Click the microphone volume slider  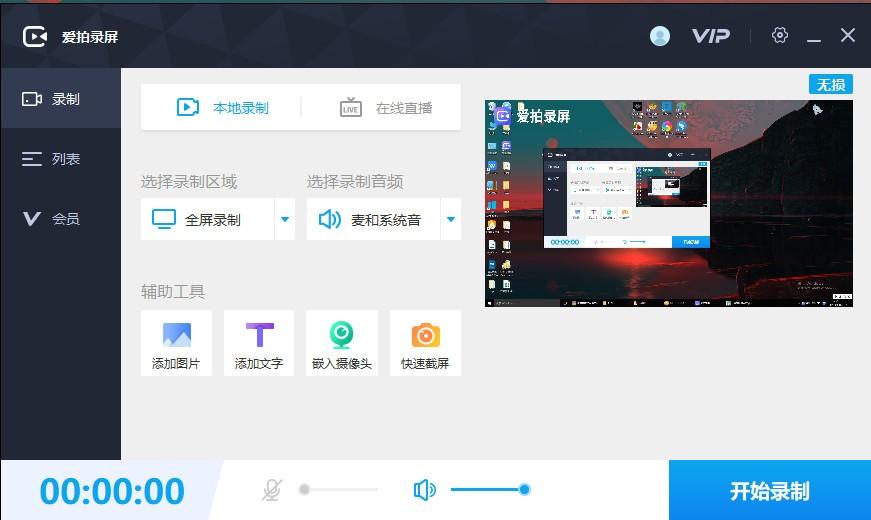coord(340,489)
